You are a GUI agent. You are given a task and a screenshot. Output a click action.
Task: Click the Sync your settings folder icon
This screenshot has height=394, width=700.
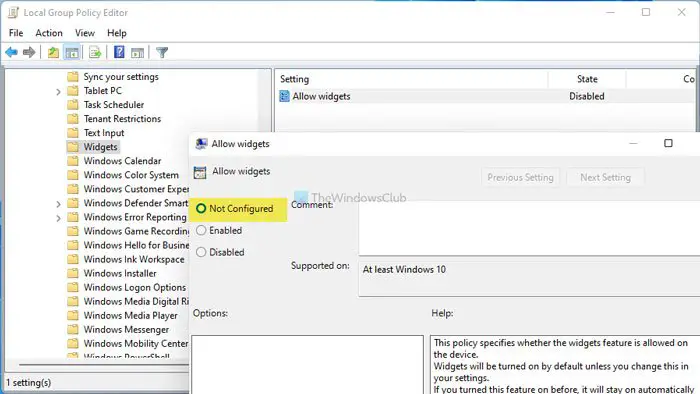73,77
